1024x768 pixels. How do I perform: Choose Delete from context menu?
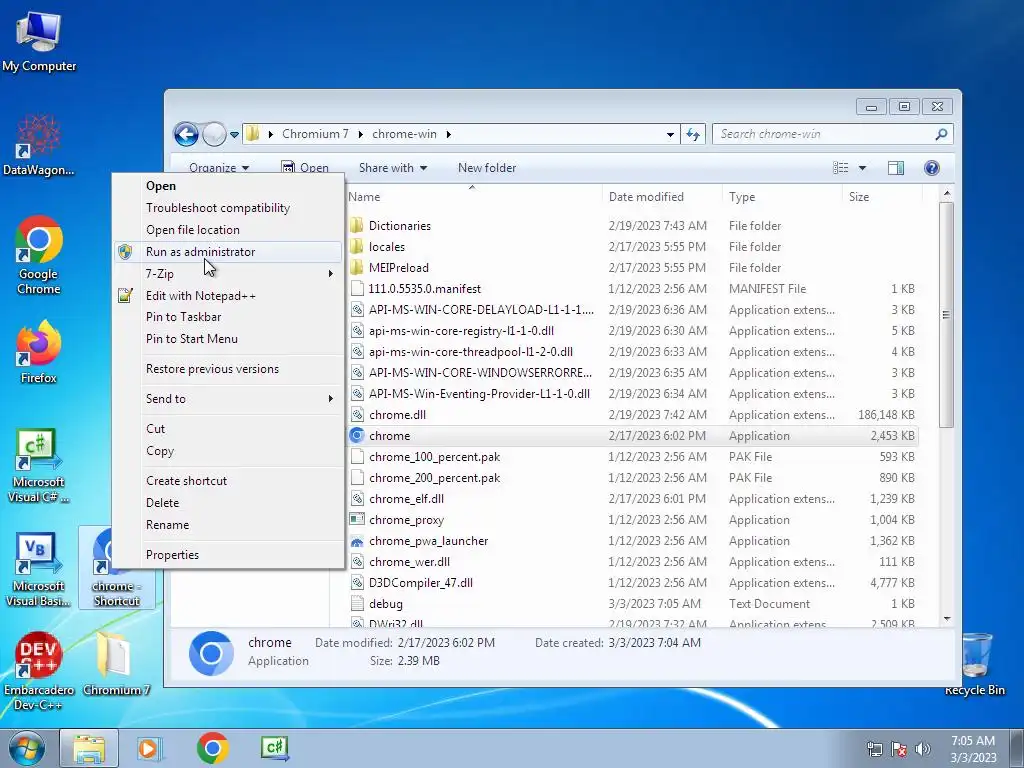point(163,503)
